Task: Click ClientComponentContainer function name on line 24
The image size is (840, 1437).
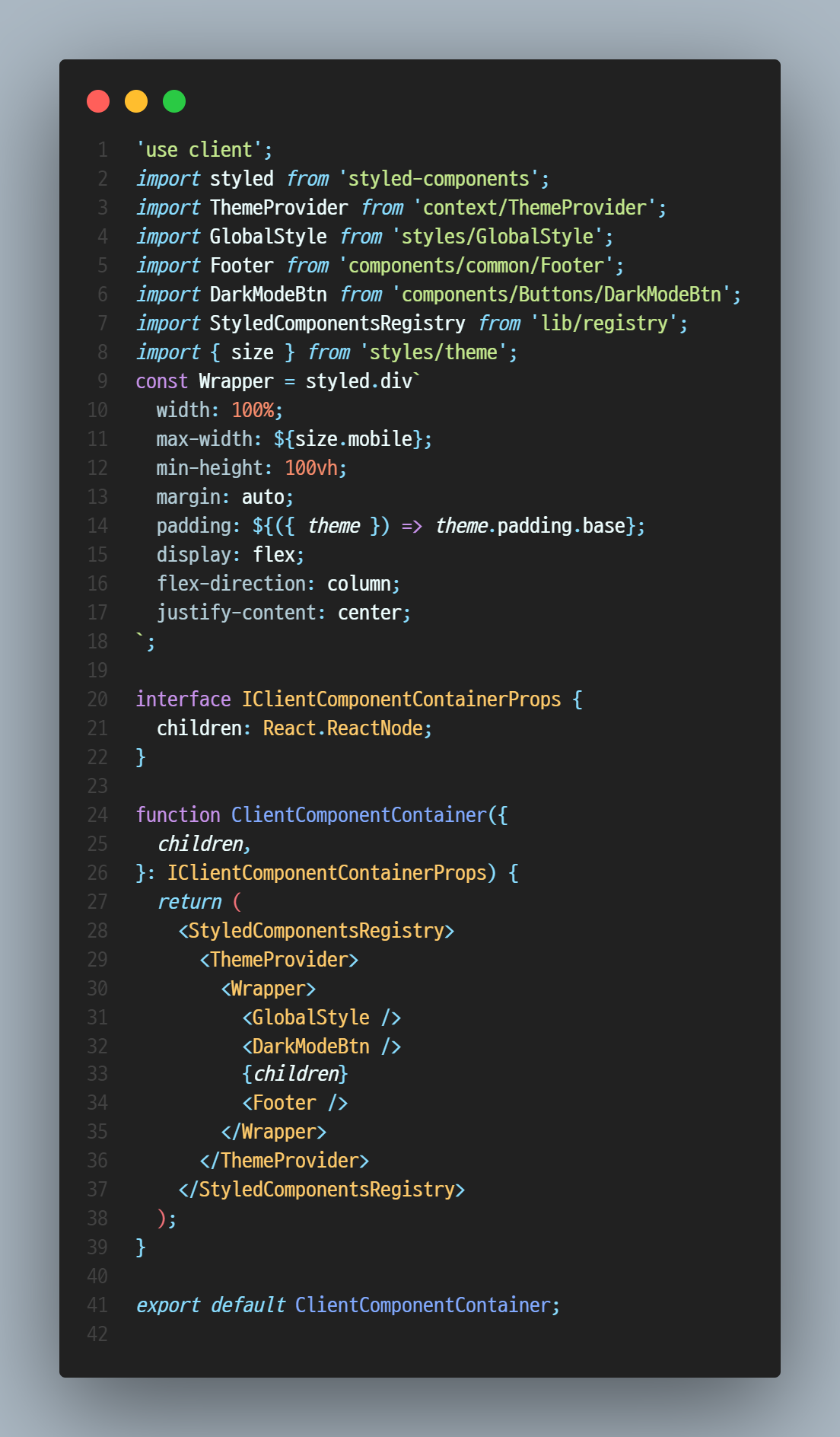Action: click(359, 815)
